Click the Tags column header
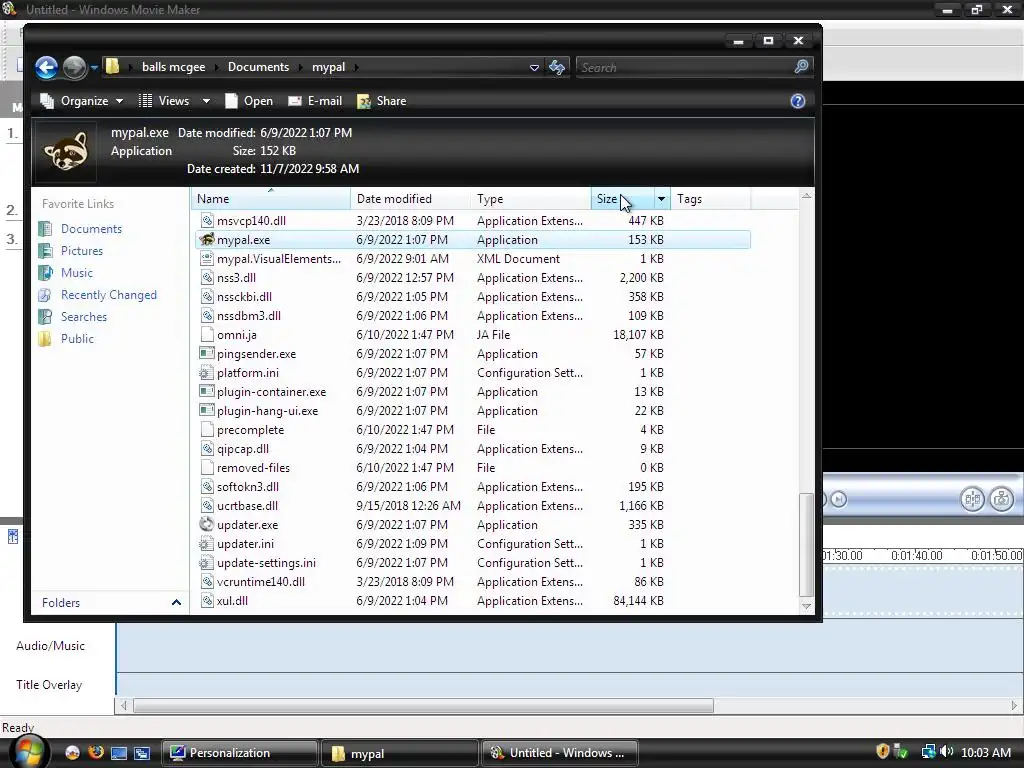This screenshot has height=768, width=1024. (711, 199)
